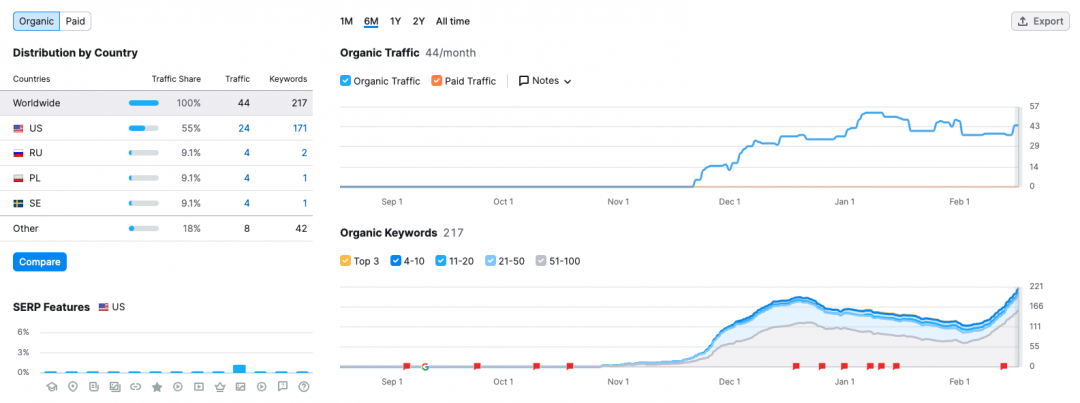Viewport: 1080px width, 403px height.
Task: Click the star reviews SERP feature icon
Action: point(157,386)
